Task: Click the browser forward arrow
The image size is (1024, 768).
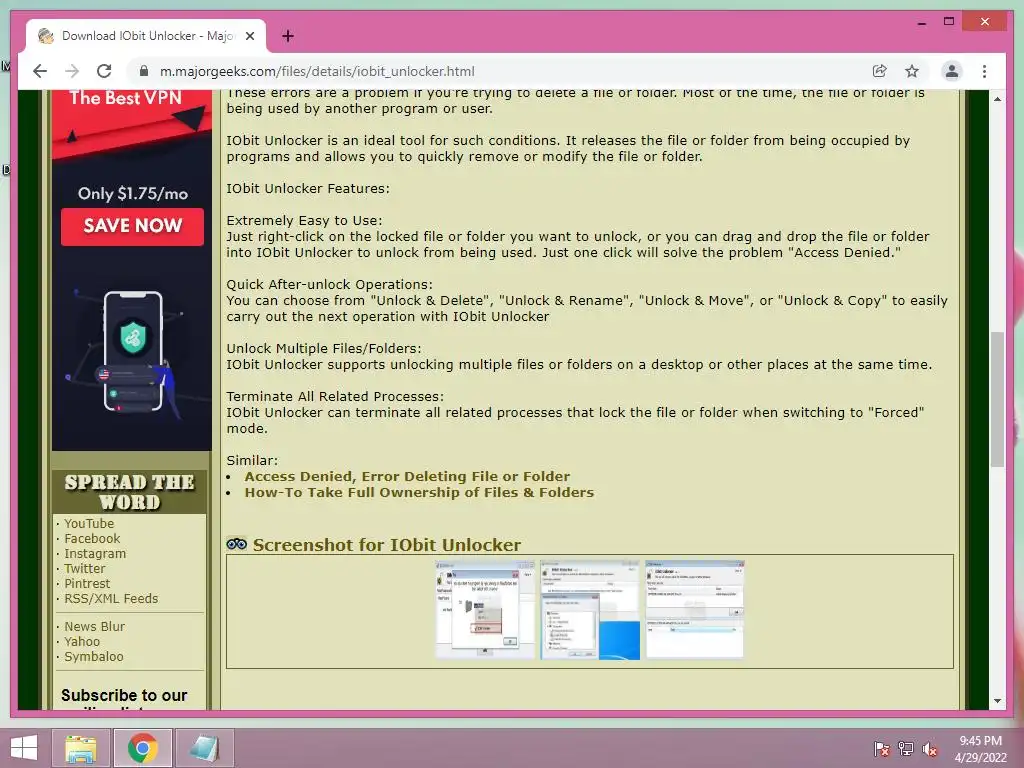Action: coord(72,71)
